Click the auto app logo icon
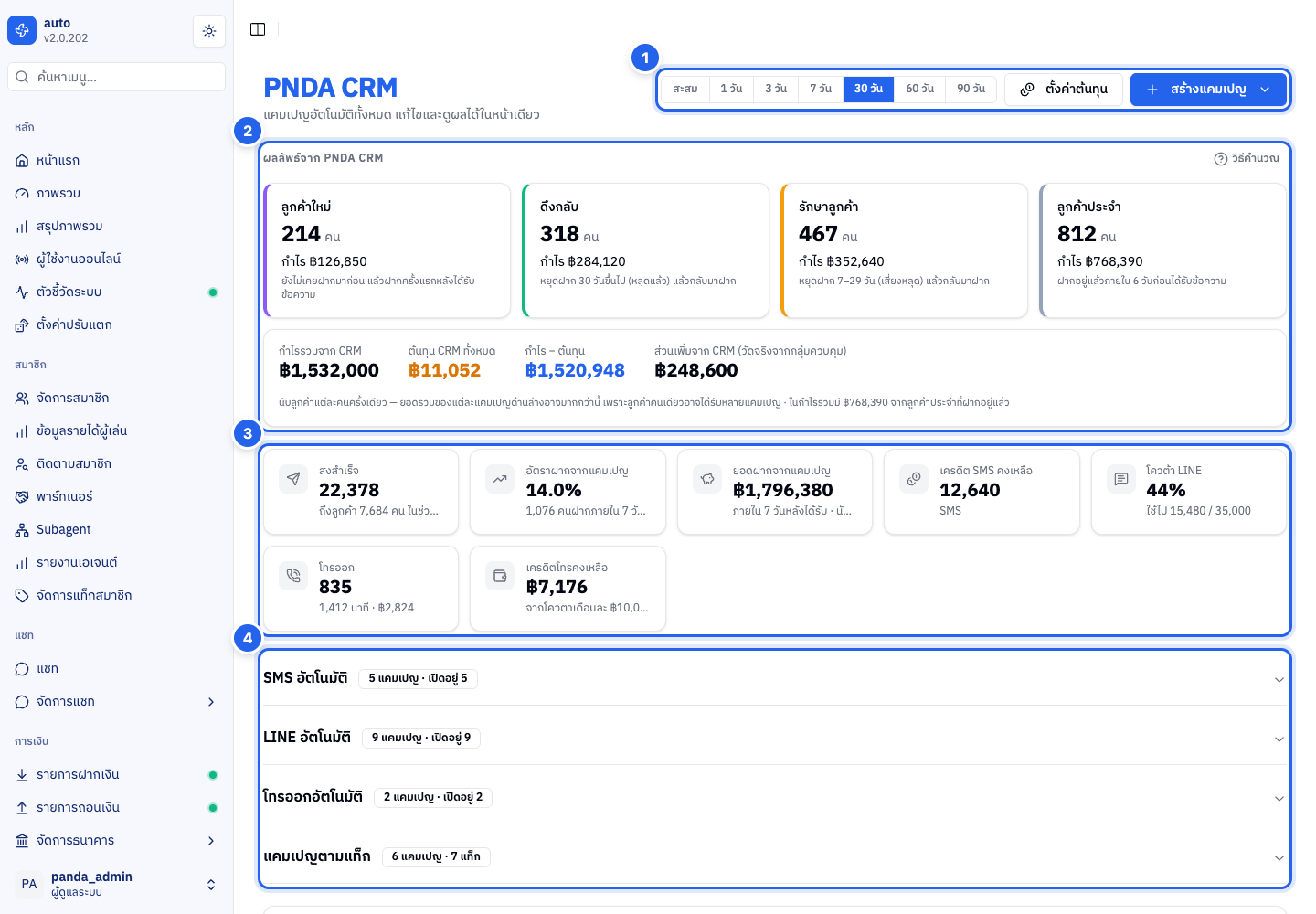Viewport: 1316px width, 914px height. point(22,30)
